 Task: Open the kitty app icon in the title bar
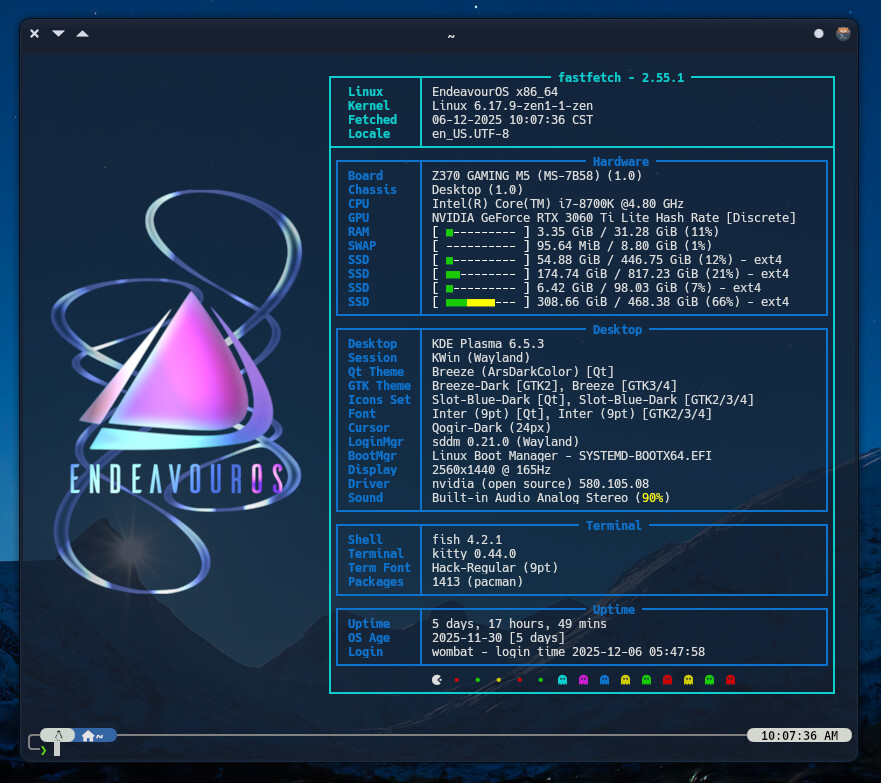coord(843,33)
